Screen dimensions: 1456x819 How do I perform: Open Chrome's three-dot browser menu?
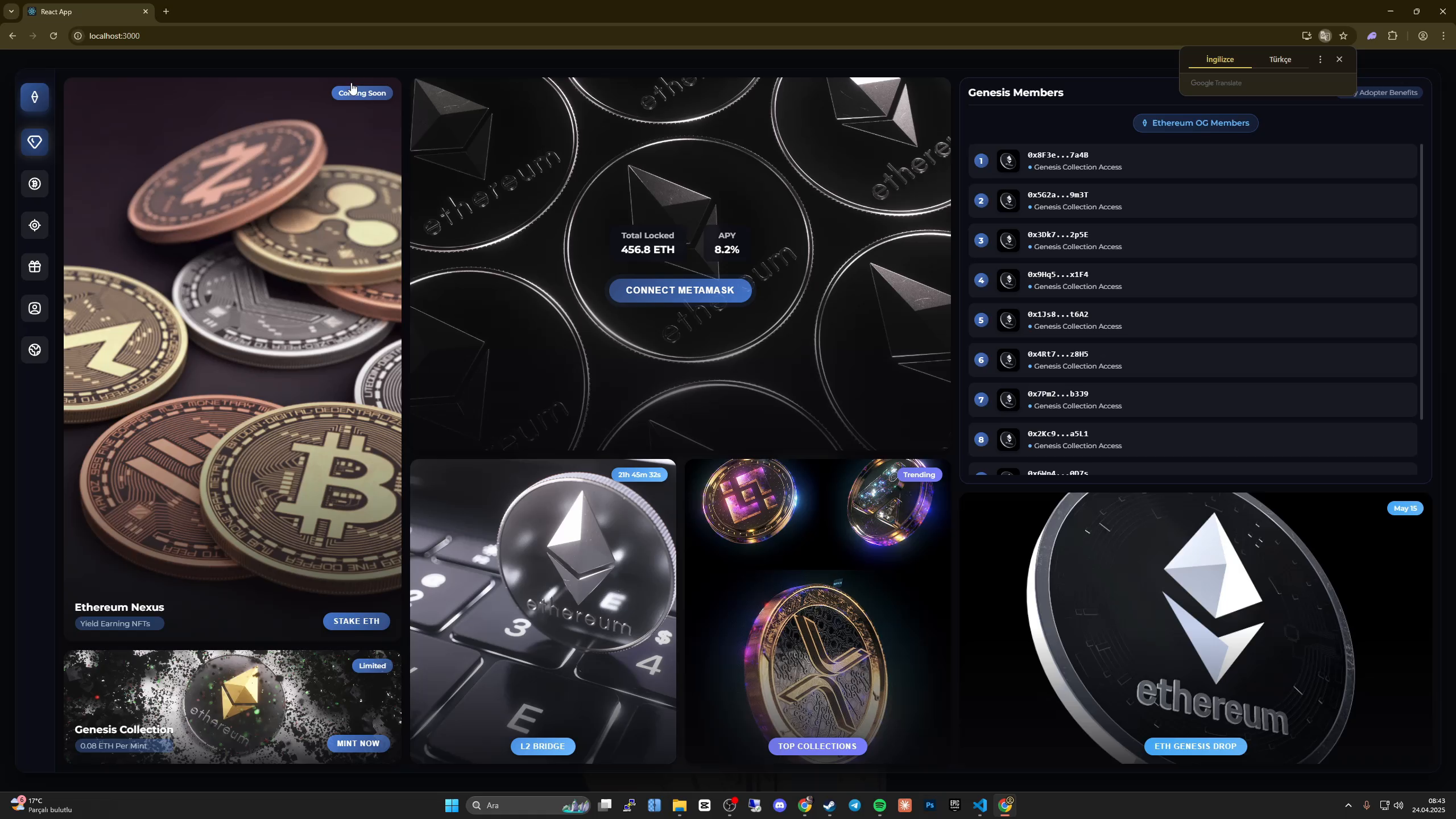(x=1443, y=36)
